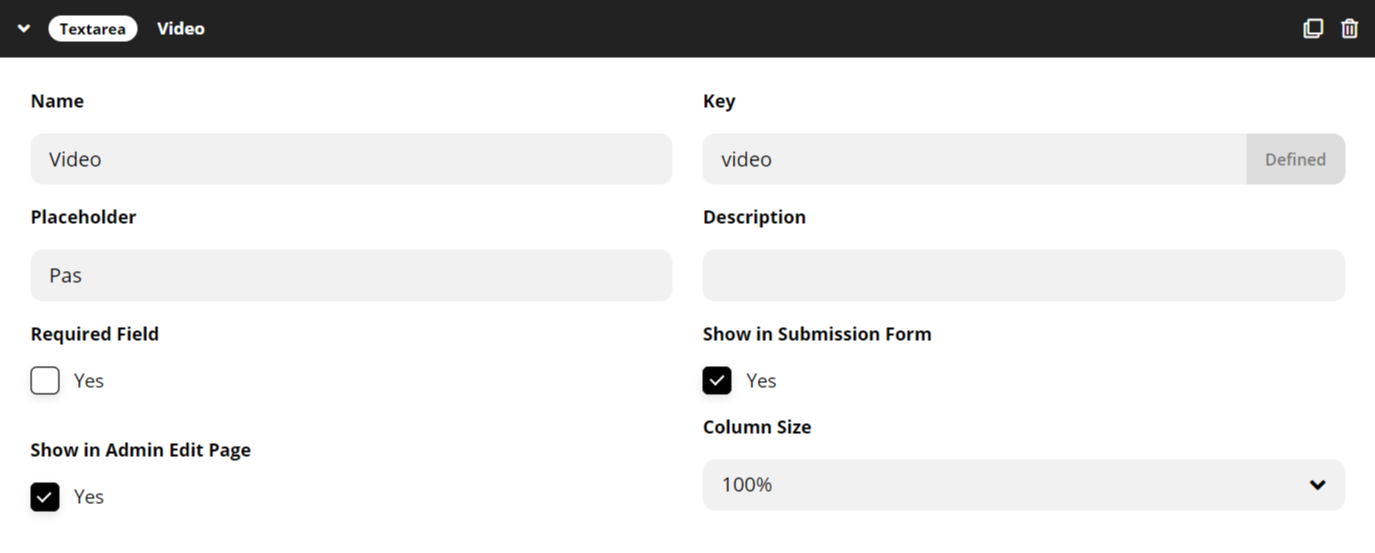Click the Placeholder field label
This screenshot has height=553, width=1375.
[x=84, y=217]
